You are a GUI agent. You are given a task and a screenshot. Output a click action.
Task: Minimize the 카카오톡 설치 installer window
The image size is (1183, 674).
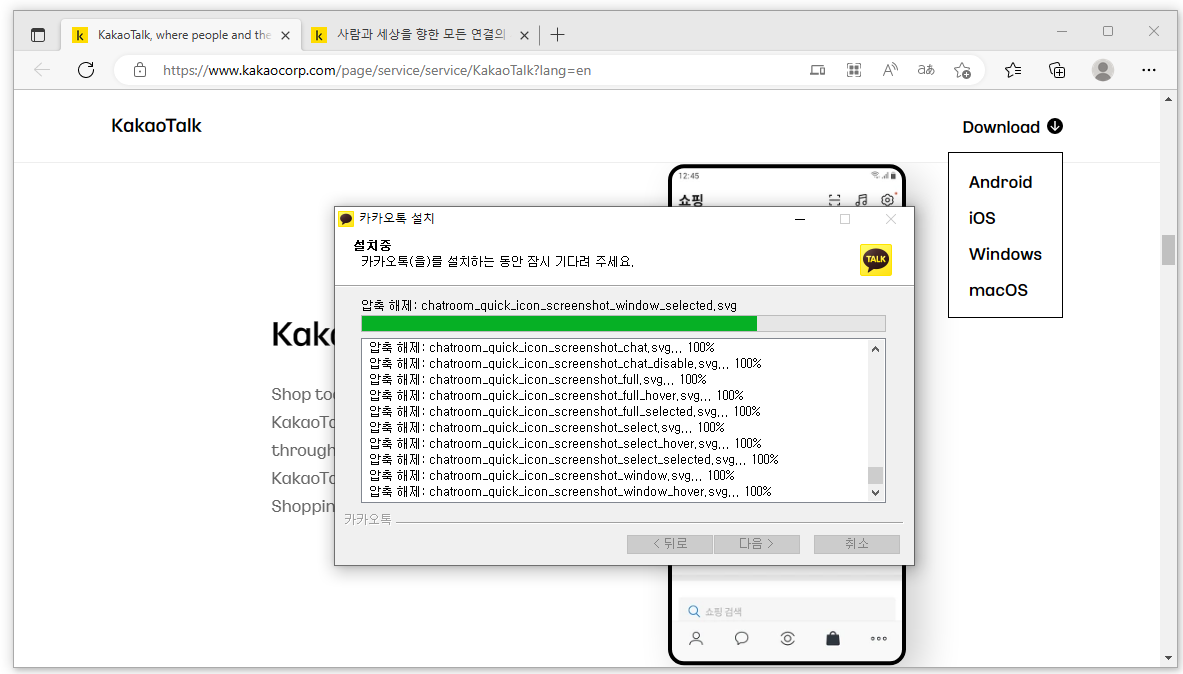800,219
